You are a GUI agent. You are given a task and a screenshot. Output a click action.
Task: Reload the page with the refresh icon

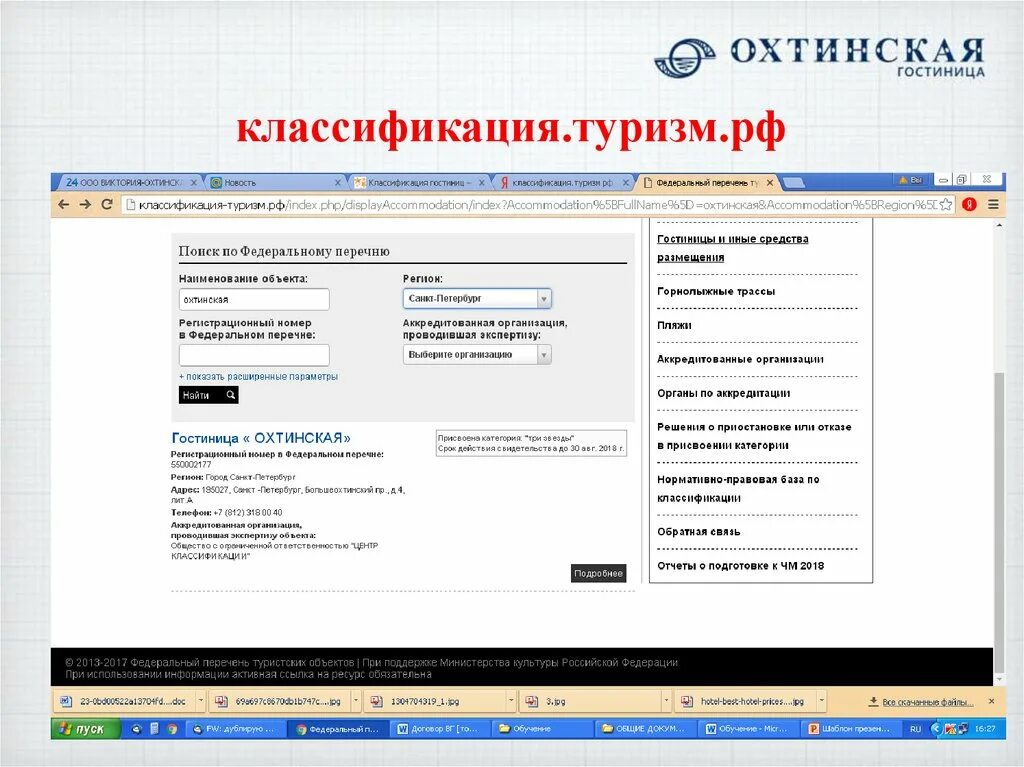pyautogui.click(x=107, y=204)
